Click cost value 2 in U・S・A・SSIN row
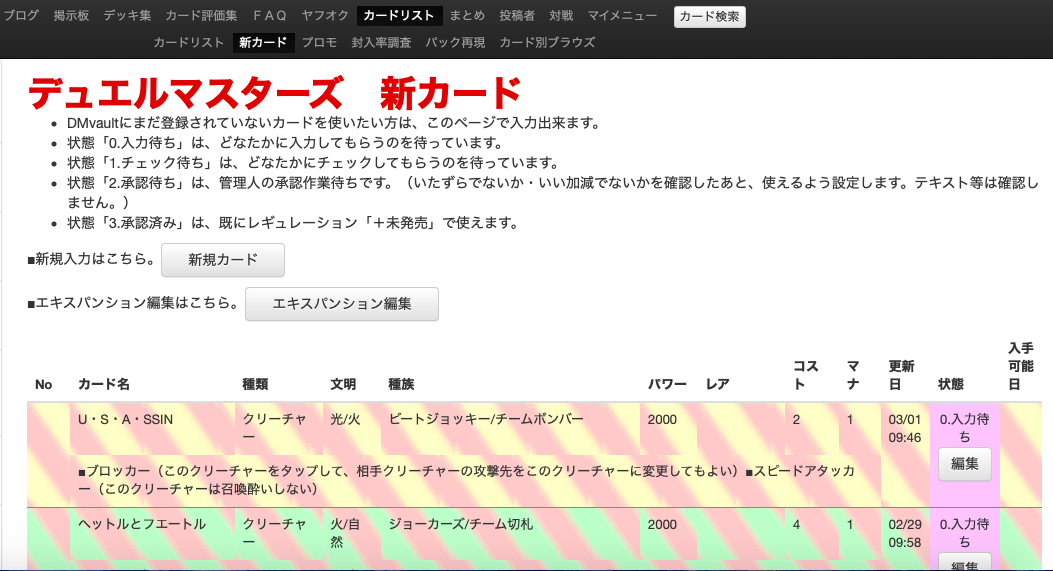1053x571 pixels. tap(796, 420)
